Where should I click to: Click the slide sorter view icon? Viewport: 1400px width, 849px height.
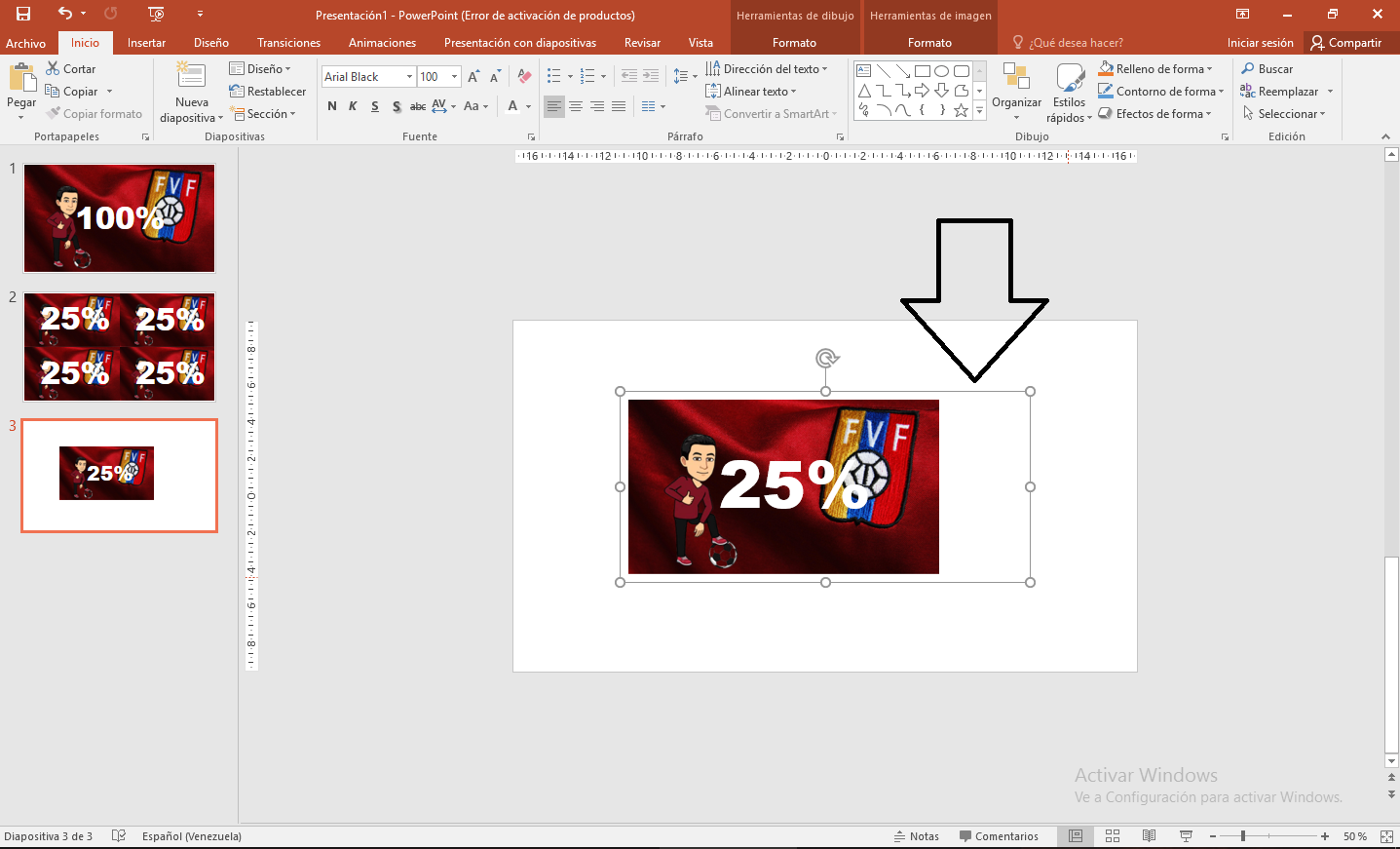click(x=1113, y=836)
